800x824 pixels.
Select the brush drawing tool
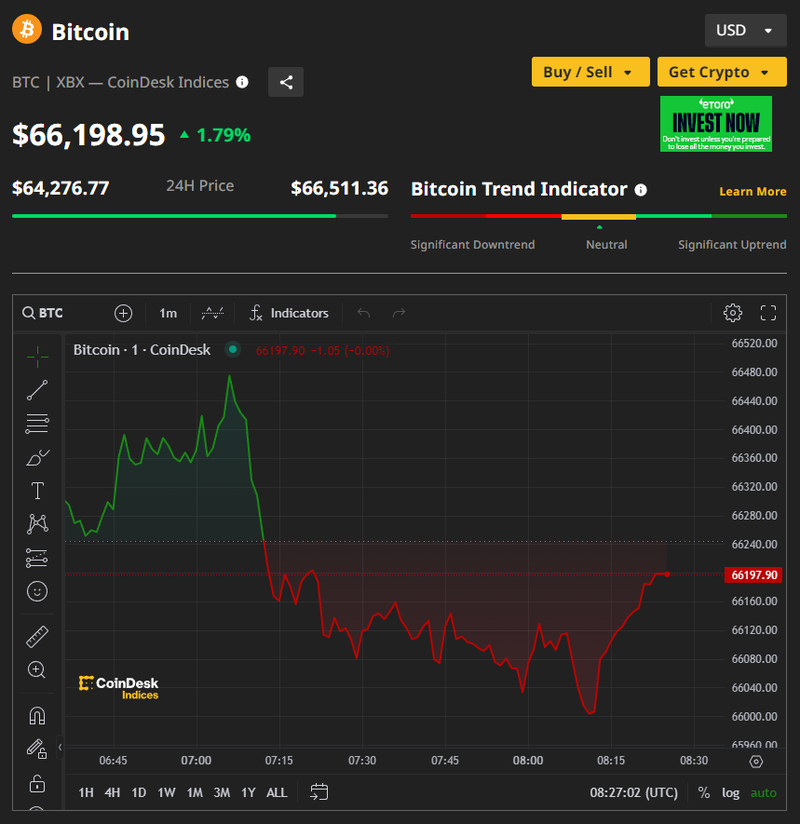click(37, 458)
